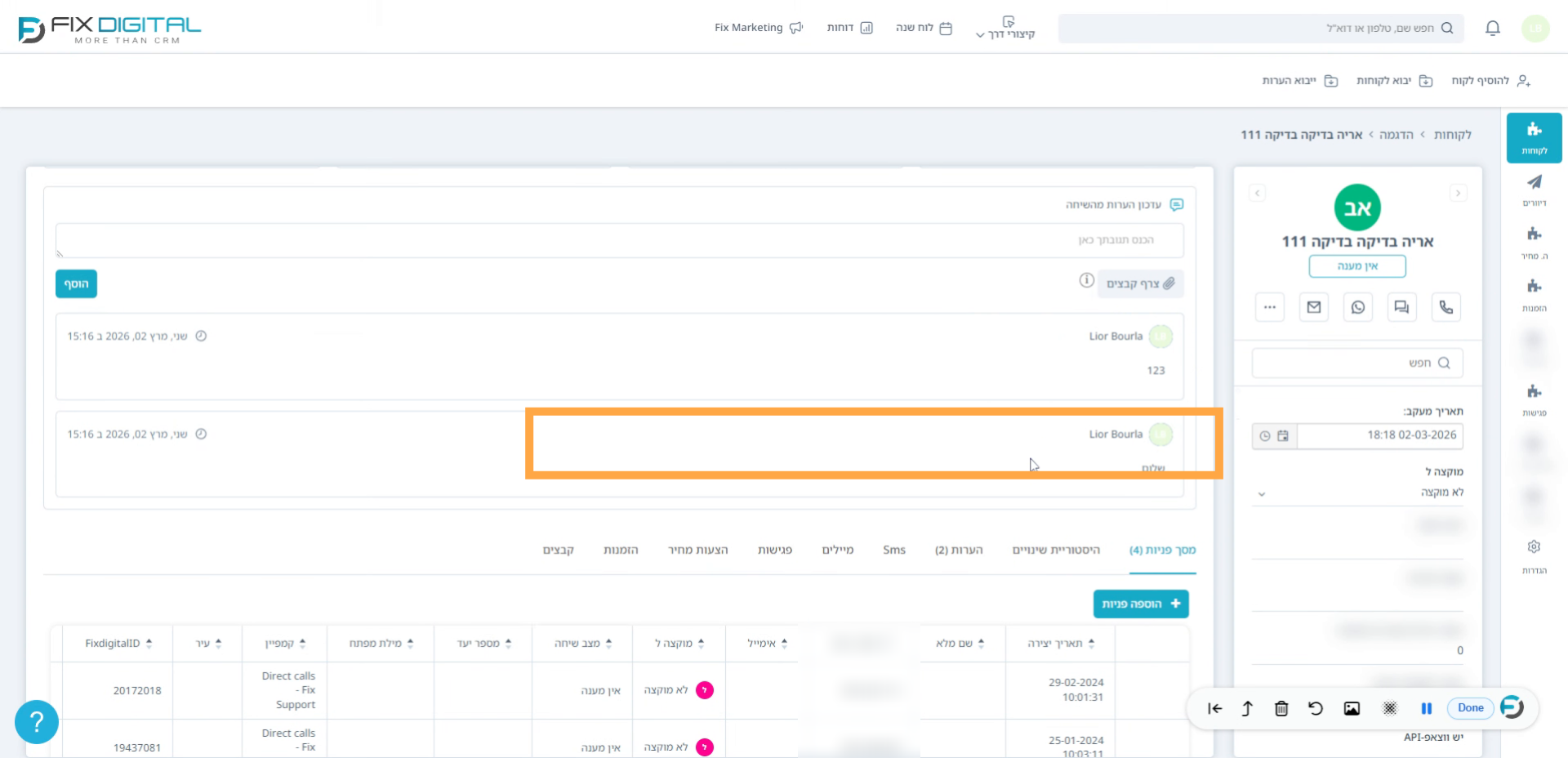
Task: Click the phone call icon on customer card
Action: (1445, 307)
